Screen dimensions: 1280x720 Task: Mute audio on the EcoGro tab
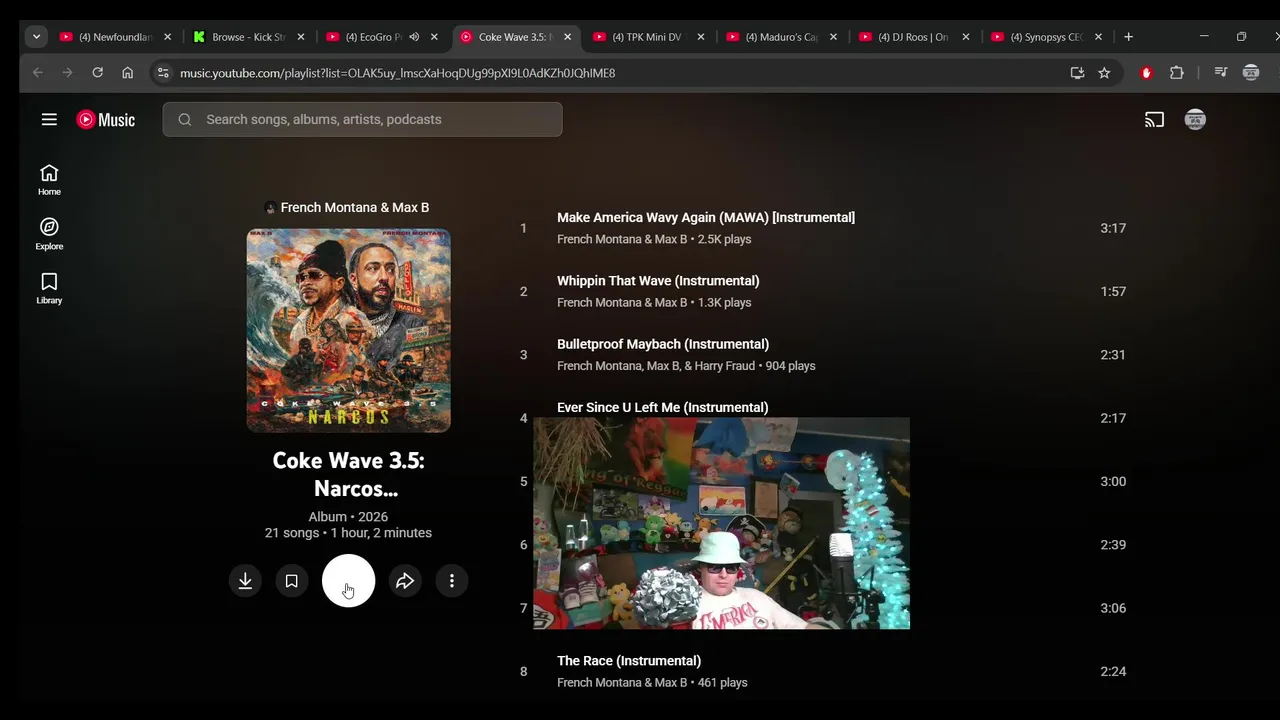[414, 37]
